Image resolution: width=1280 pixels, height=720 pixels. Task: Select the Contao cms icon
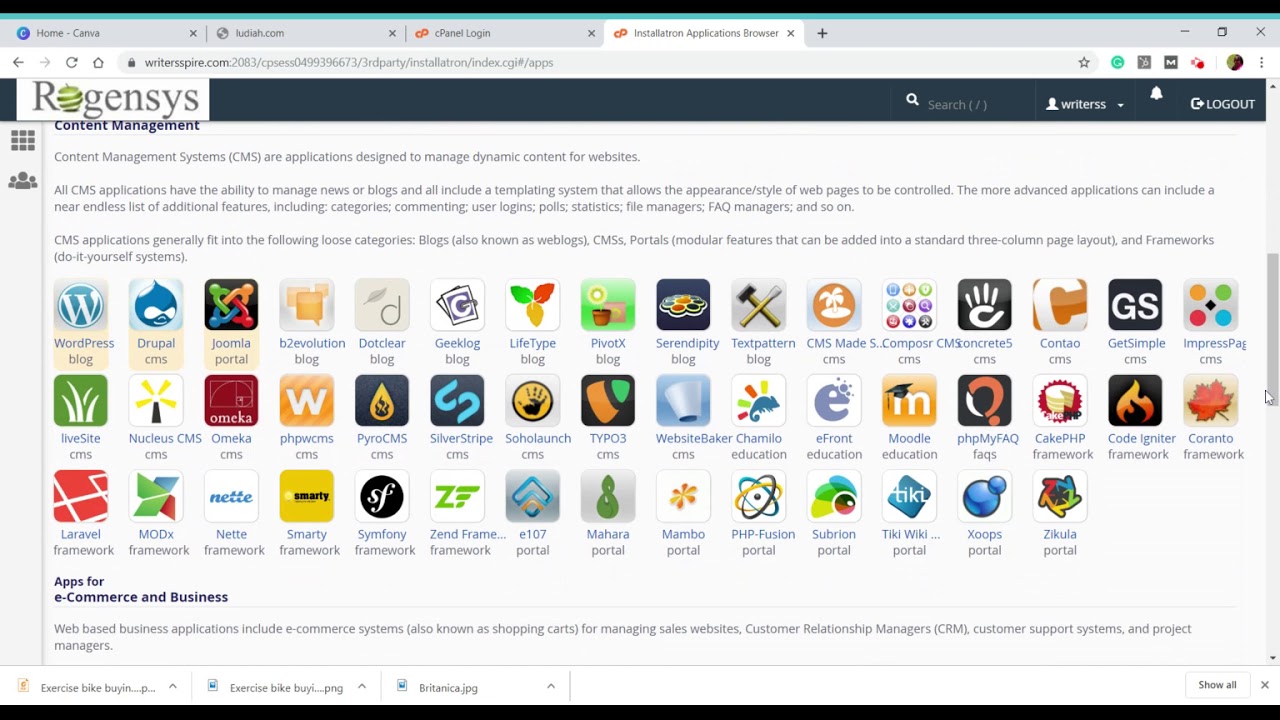coord(1060,305)
